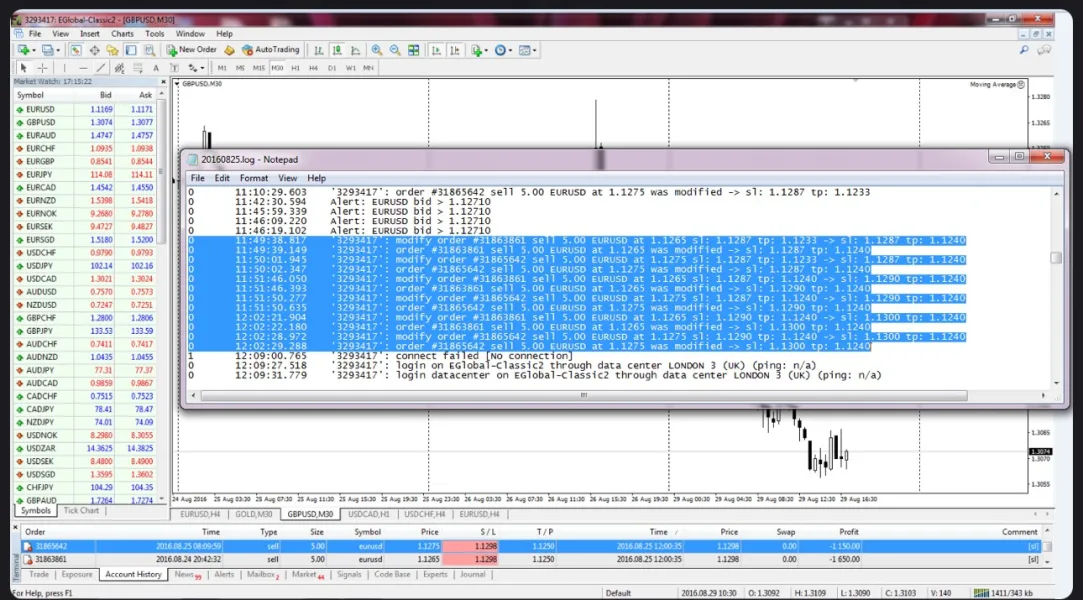Switch chart timeframe to D1

(x=332, y=68)
